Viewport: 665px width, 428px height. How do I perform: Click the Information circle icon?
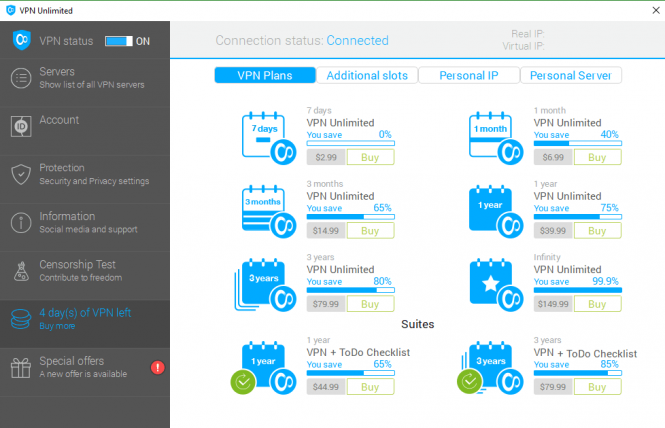click(x=21, y=223)
